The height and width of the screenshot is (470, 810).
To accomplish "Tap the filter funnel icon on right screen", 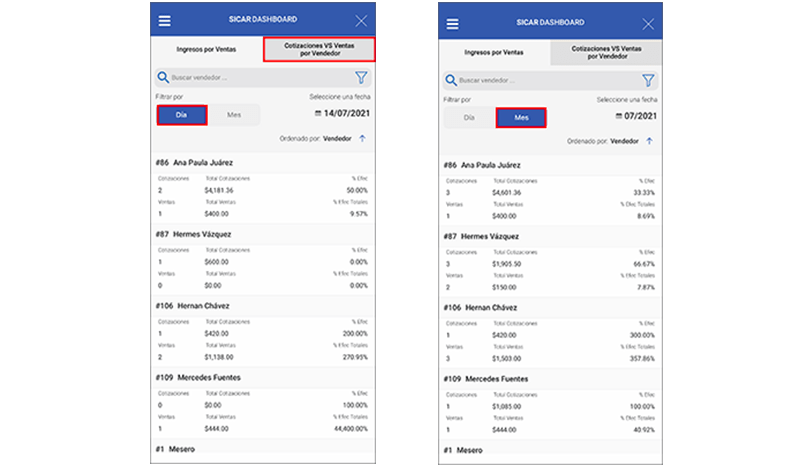I will tap(648, 80).
